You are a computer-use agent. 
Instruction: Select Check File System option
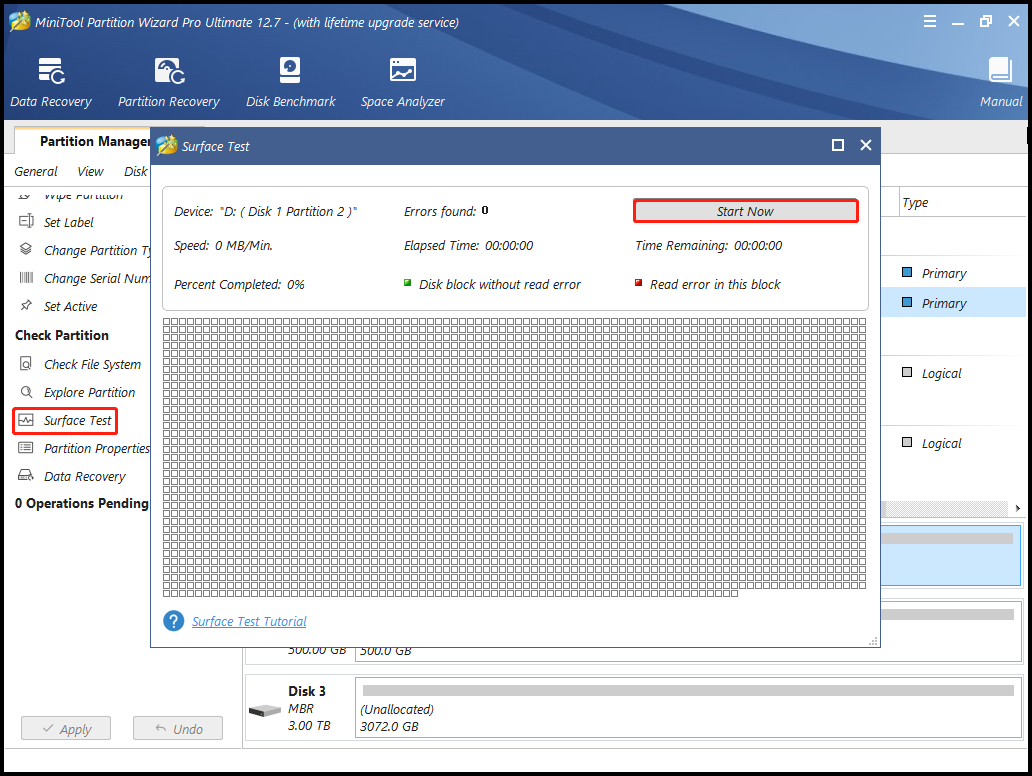pyautogui.click(x=92, y=364)
